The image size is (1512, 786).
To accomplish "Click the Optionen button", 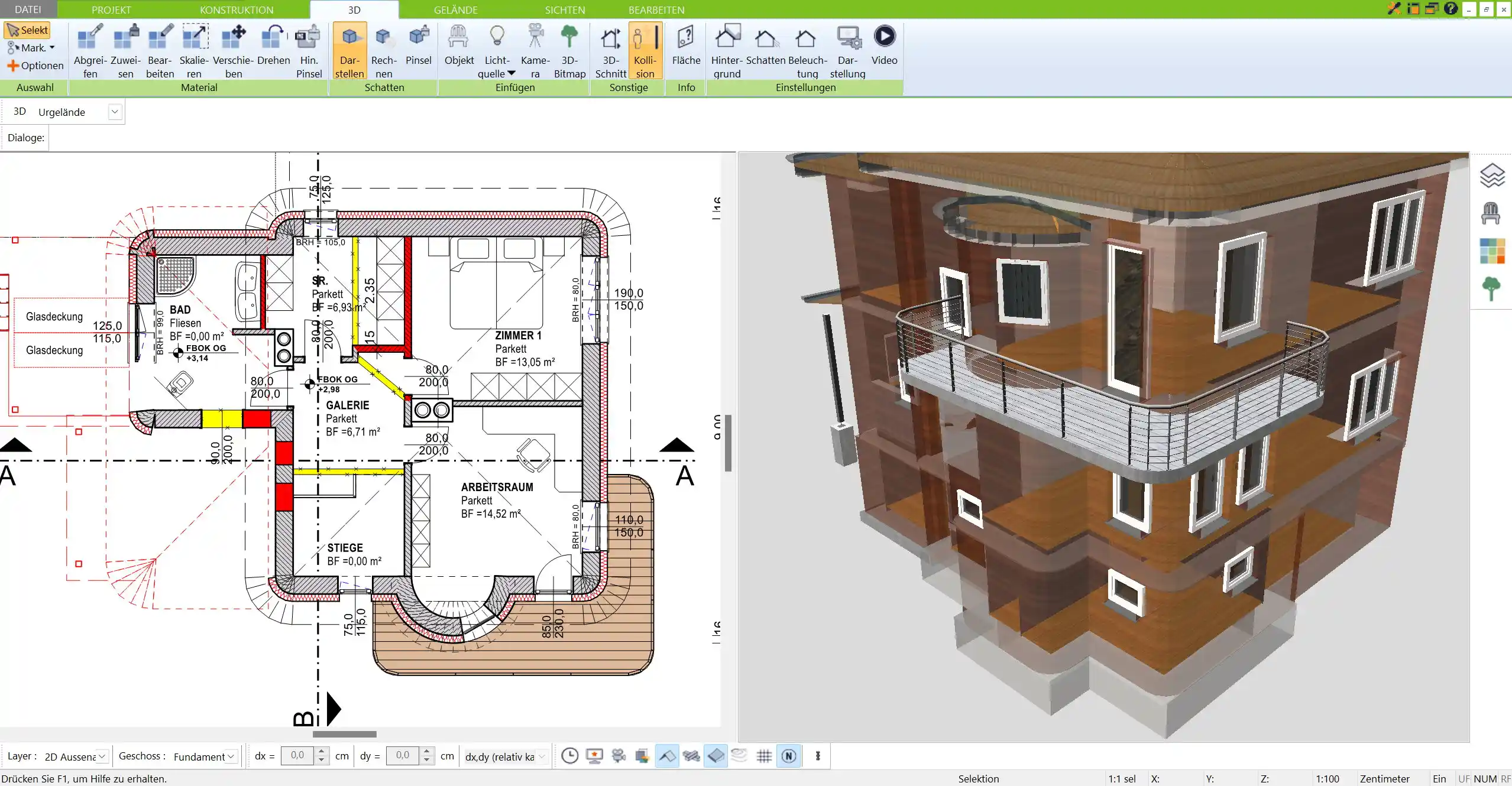I will point(34,65).
